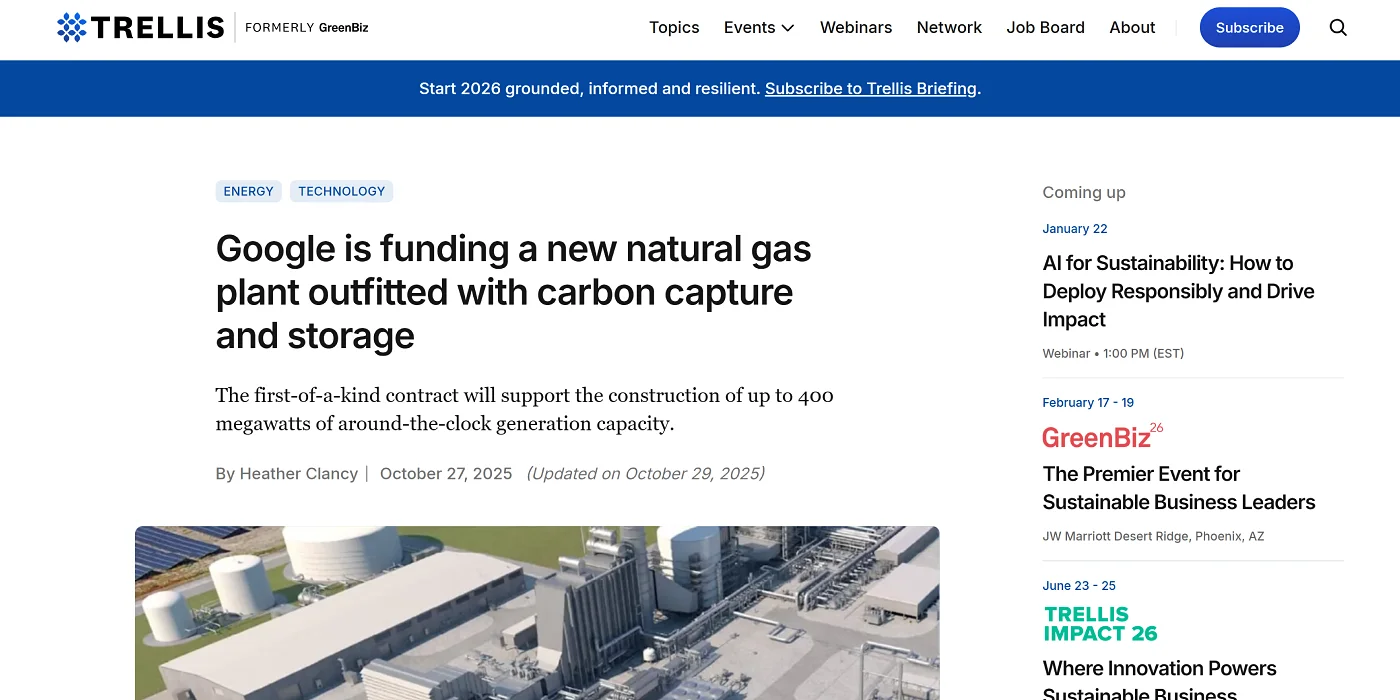Click the GreenBiz 26 event logo
Image resolution: width=1400 pixels, height=700 pixels.
(x=1103, y=436)
